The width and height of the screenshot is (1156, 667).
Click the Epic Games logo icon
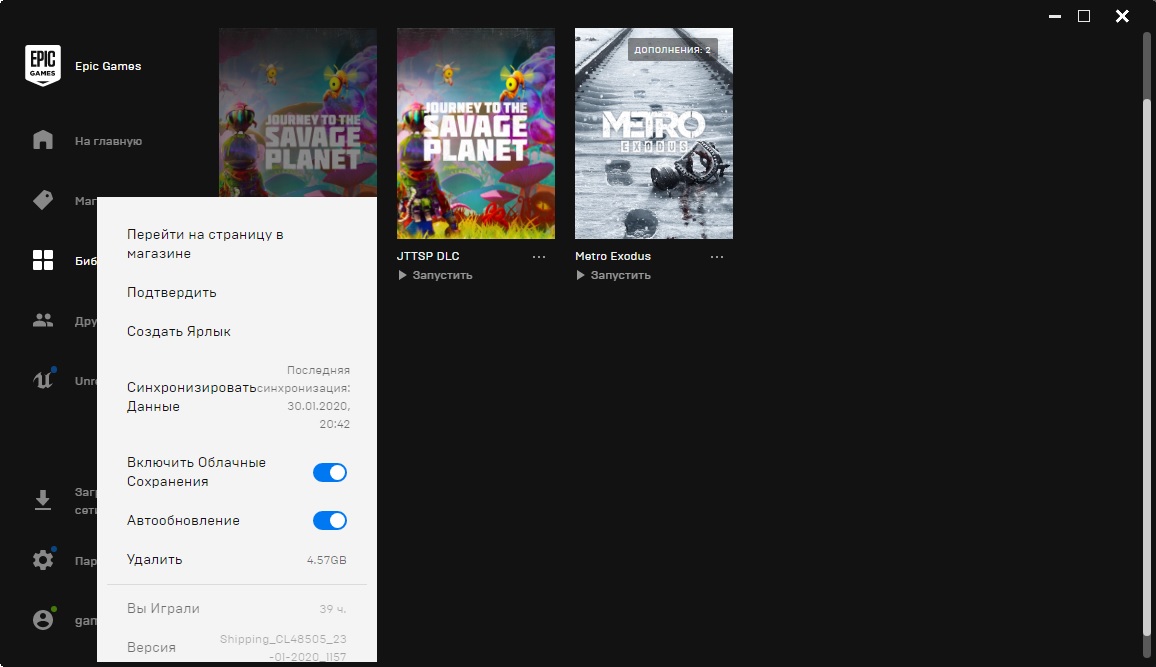pos(43,66)
